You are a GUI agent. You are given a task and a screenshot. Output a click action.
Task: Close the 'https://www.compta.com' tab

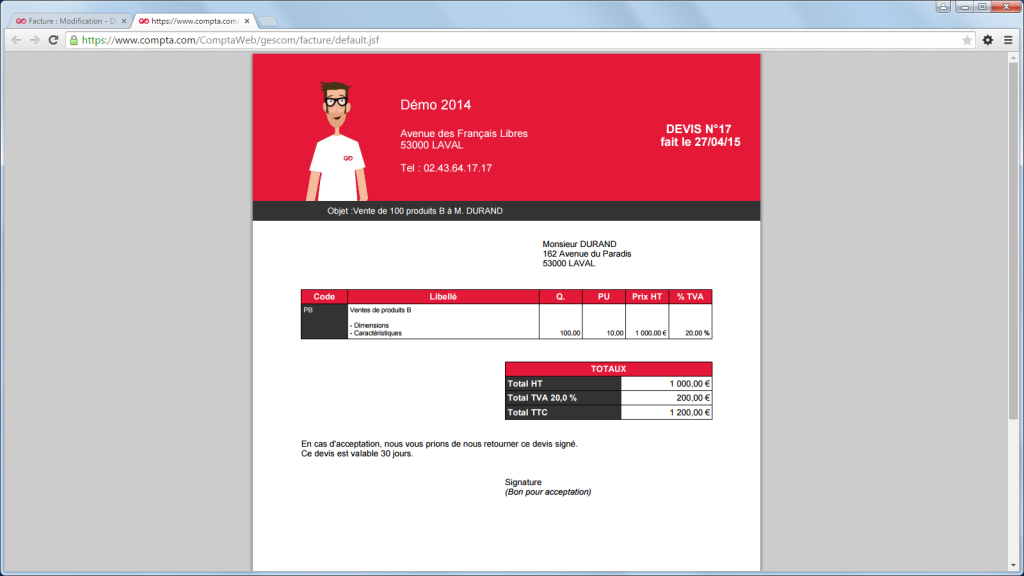pyautogui.click(x=247, y=21)
